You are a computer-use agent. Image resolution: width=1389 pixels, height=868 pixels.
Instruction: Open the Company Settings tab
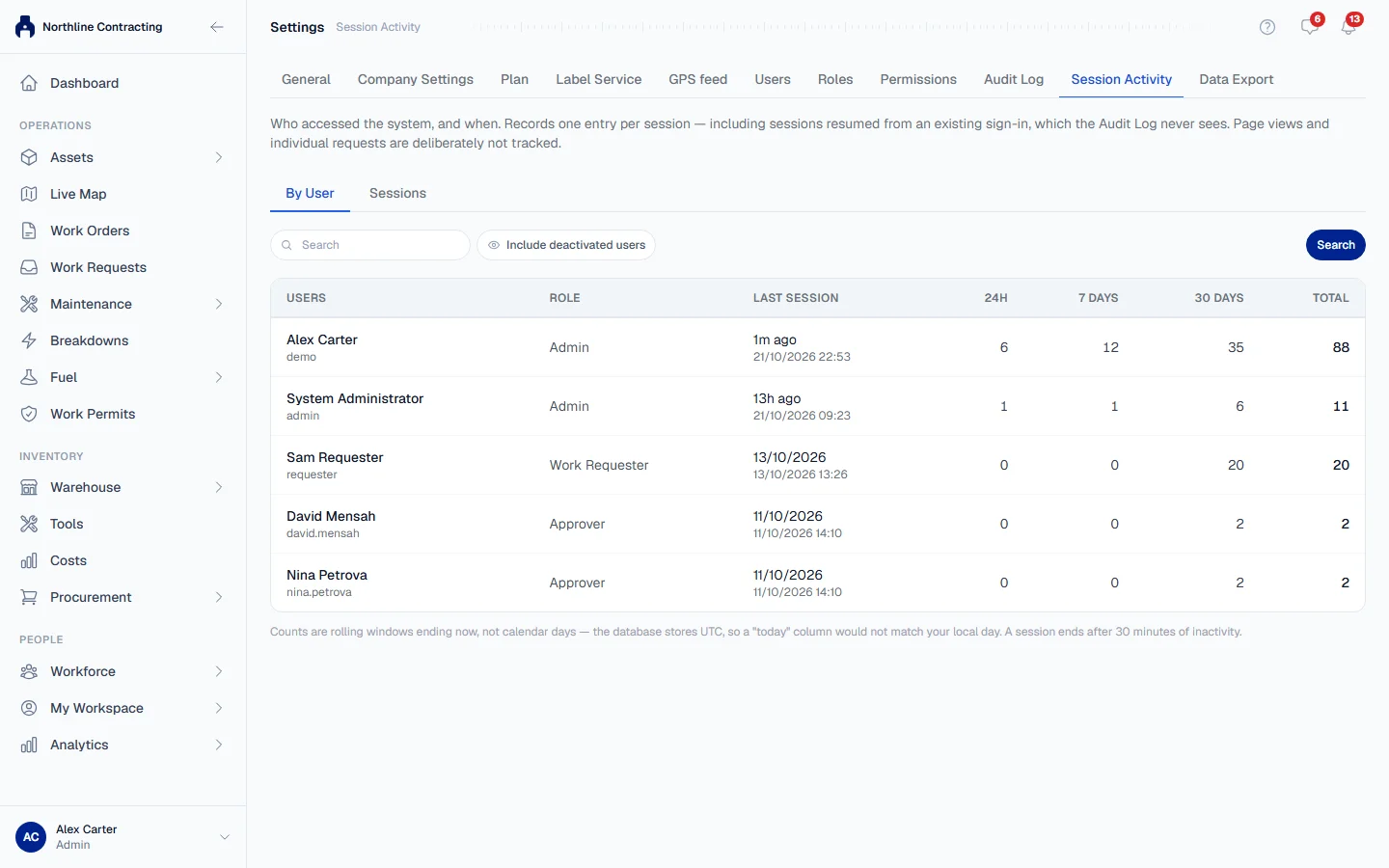(416, 79)
